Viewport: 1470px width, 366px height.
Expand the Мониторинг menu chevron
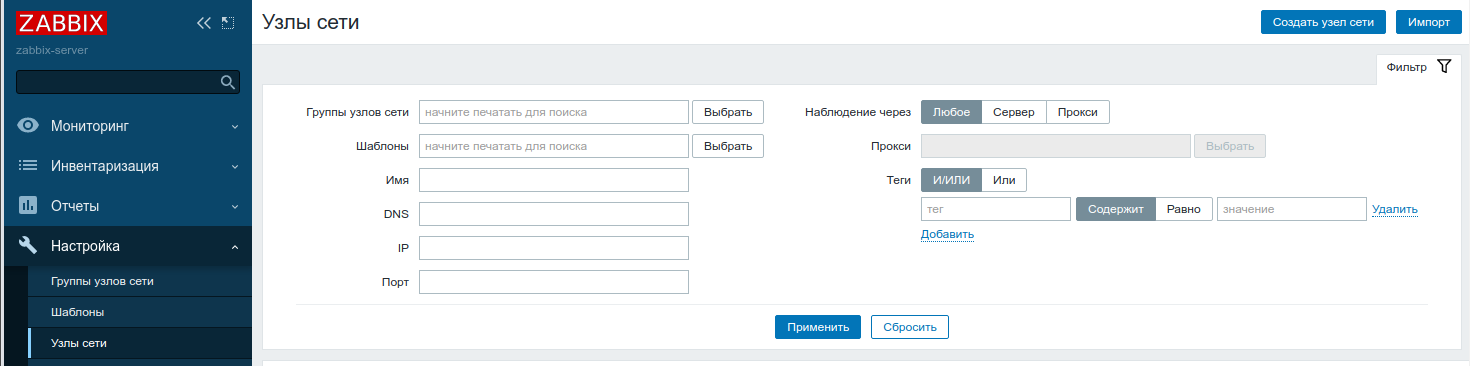[234, 127]
